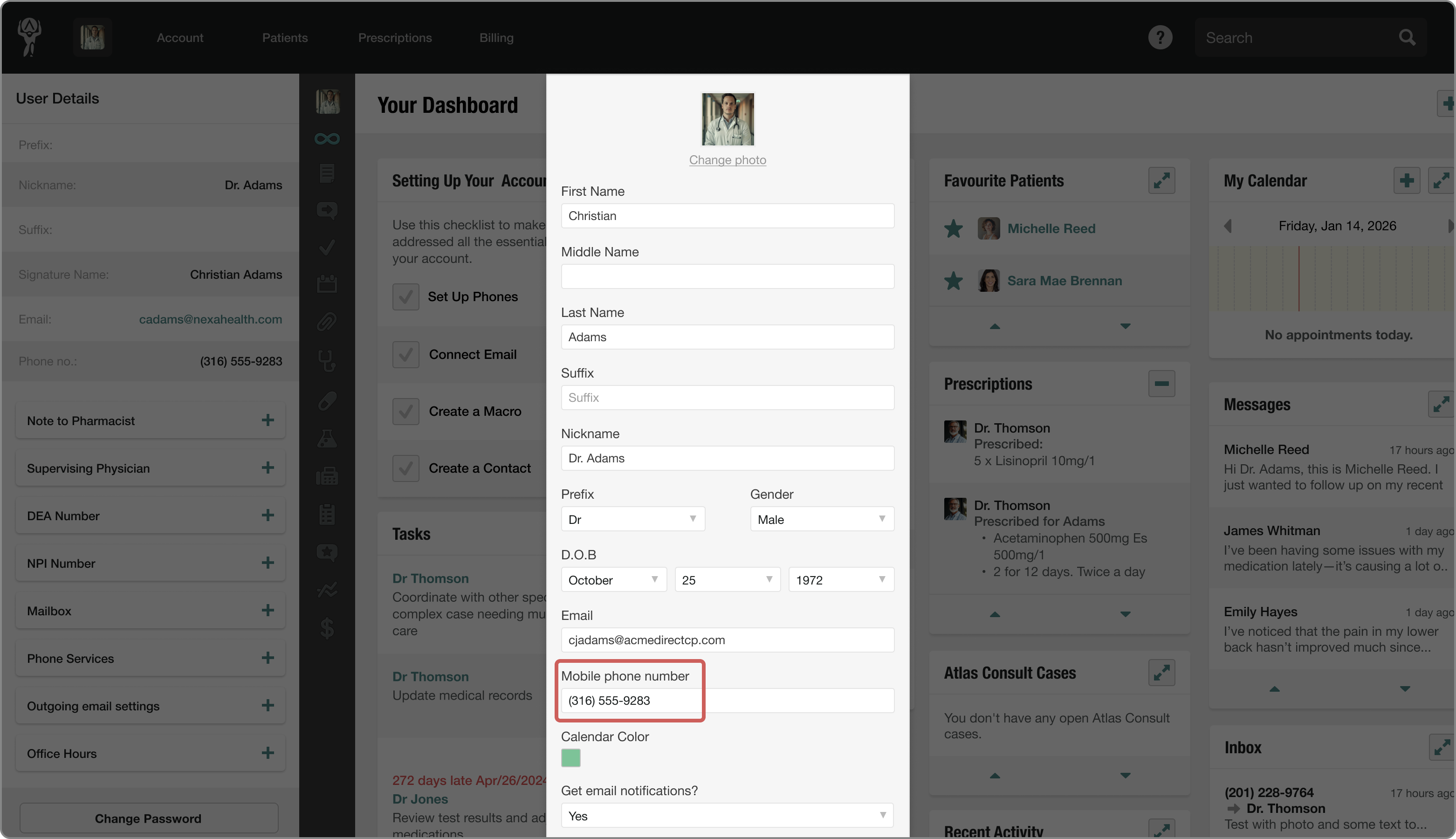
Task: Expand the Atlas Consult Cases panel
Action: pos(1161,673)
